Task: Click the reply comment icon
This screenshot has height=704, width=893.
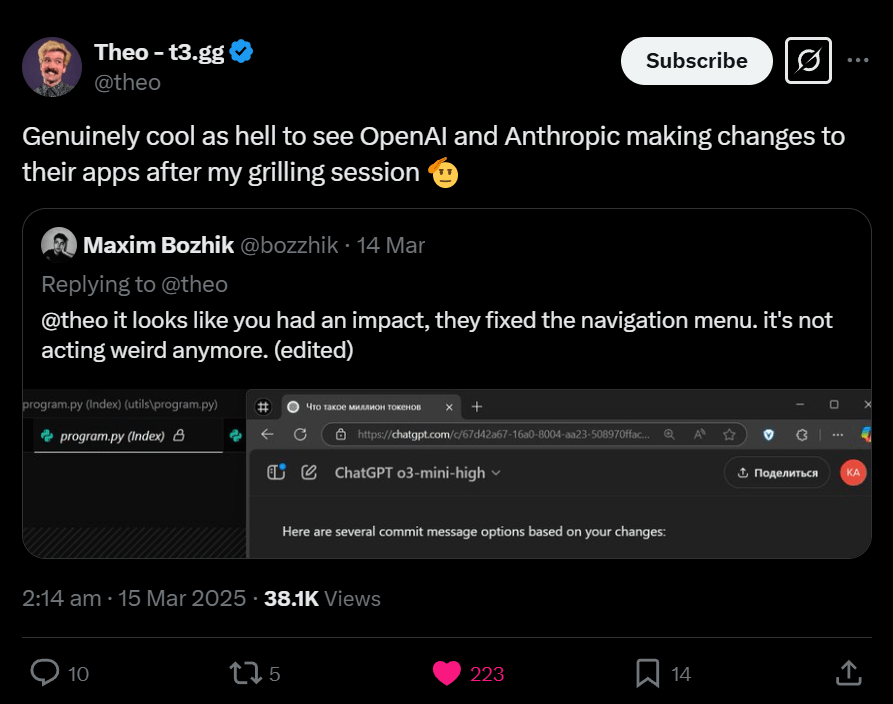Action: click(x=46, y=673)
